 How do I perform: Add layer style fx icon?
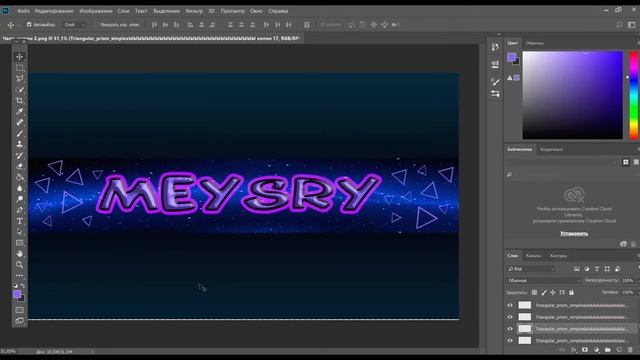[573, 350]
